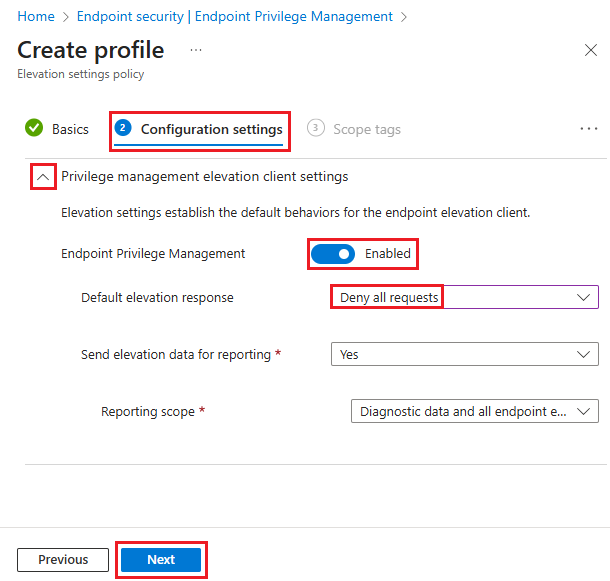Collapse Privilege management elevation client settings section
Screen dimensions: 610x581
(x=43, y=176)
